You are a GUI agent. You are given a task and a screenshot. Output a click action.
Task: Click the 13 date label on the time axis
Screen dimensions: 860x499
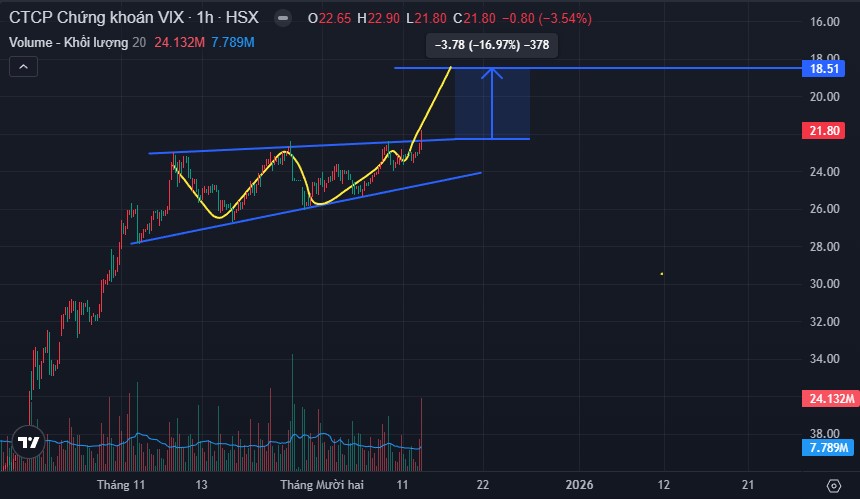click(x=201, y=485)
